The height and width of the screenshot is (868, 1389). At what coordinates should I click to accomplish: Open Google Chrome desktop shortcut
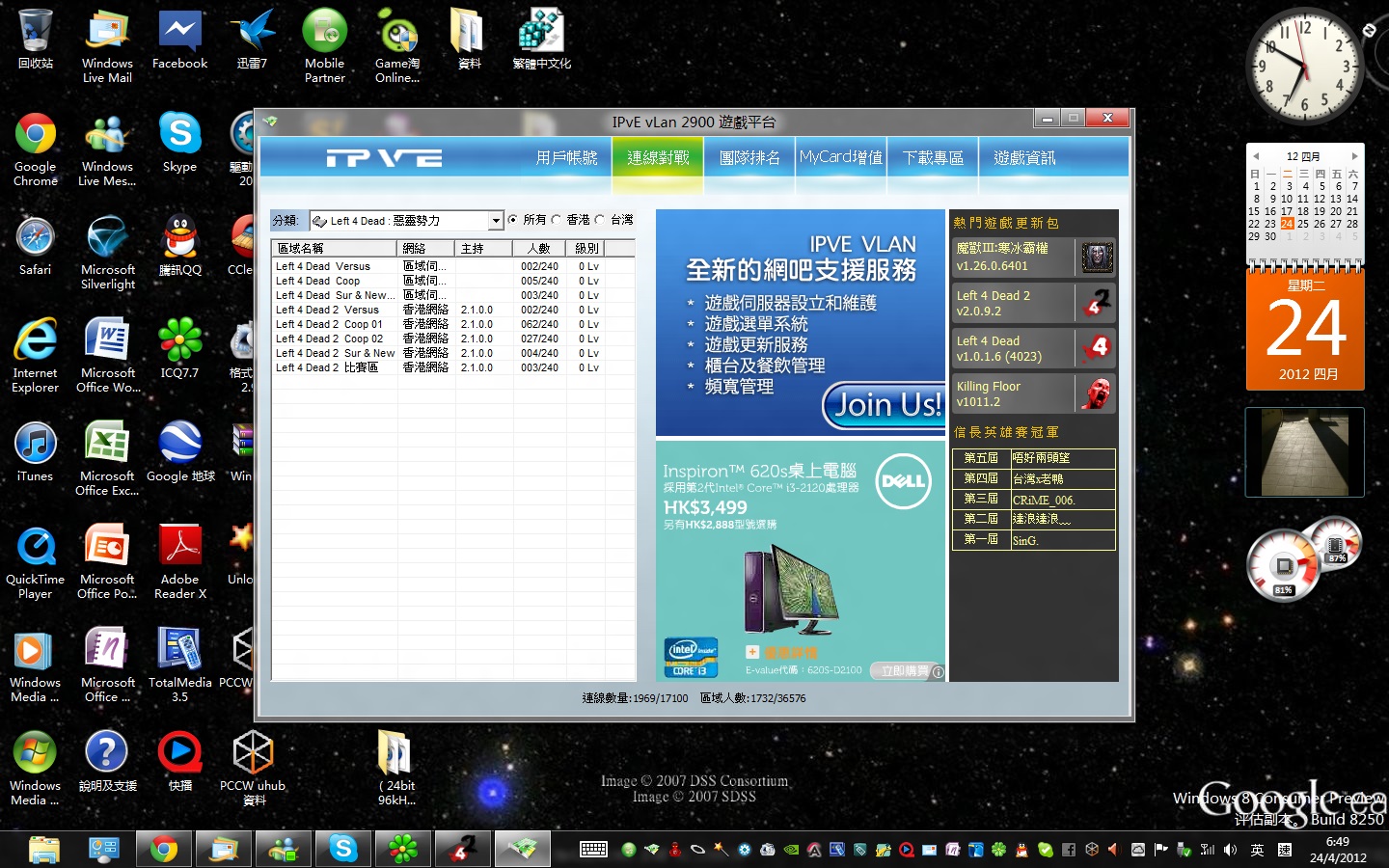(36, 145)
